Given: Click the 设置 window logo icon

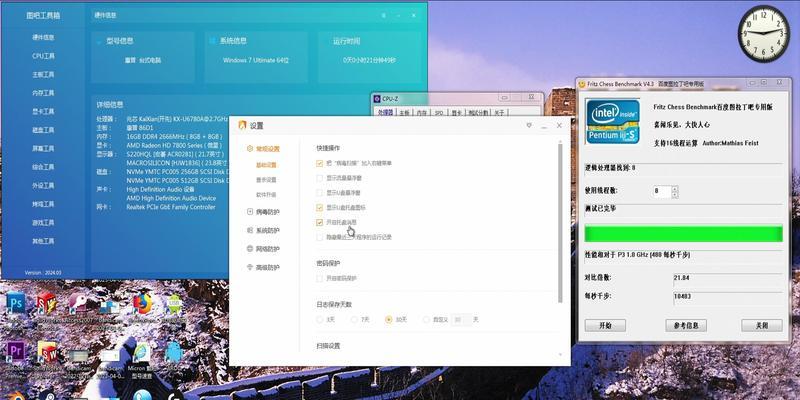Looking at the screenshot, I should coord(242,125).
